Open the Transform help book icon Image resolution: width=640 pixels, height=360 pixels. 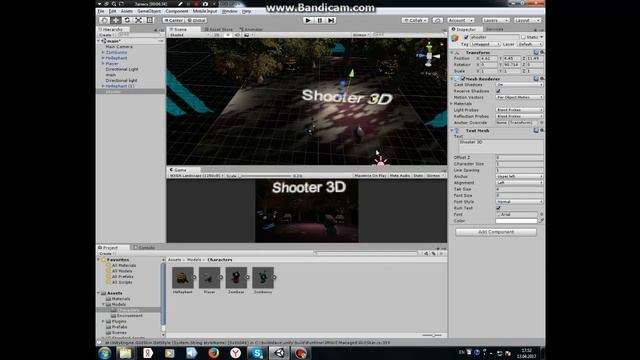pyautogui.click(x=536, y=53)
